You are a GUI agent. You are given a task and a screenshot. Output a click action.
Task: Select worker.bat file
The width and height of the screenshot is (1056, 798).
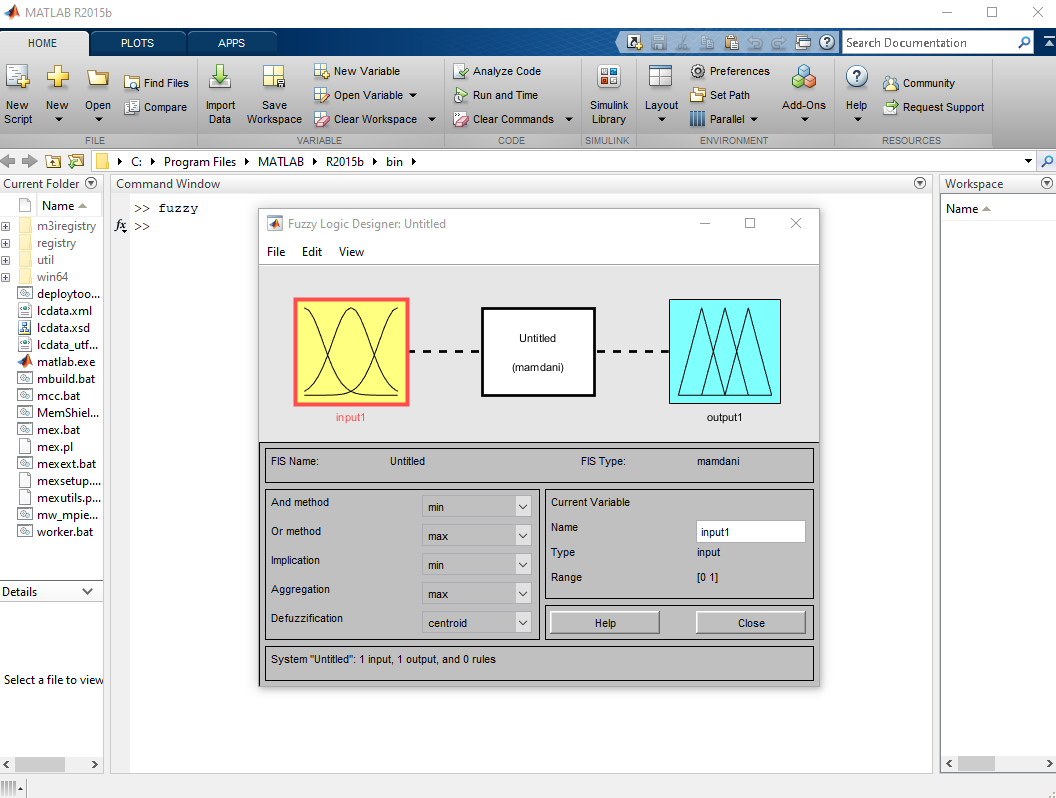[65, 531]
